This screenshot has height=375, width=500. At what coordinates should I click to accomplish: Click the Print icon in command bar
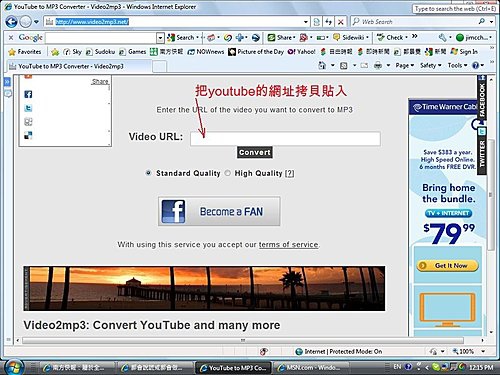(378, 66)
